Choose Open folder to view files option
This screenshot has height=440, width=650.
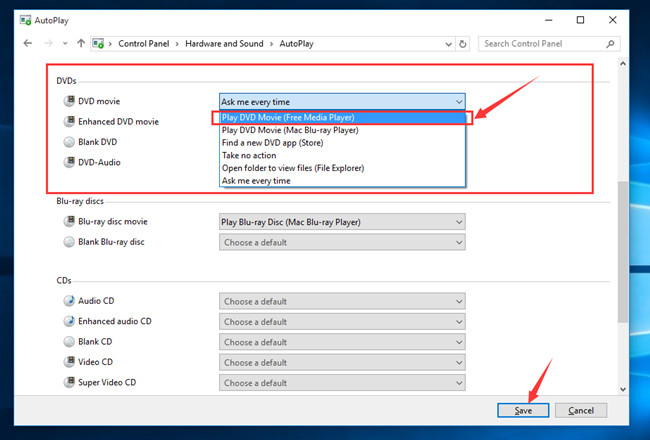point(340,168)
